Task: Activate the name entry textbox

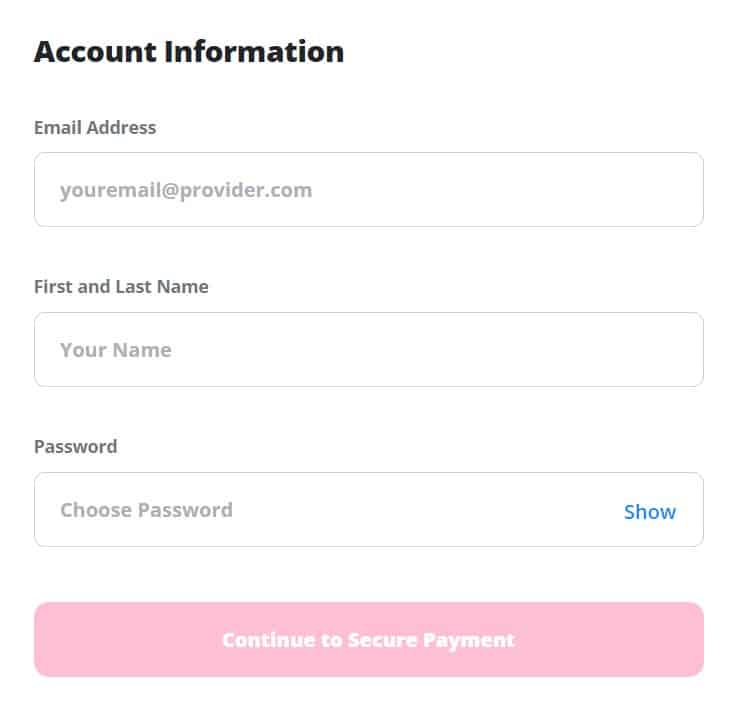Action: [368, 350]
